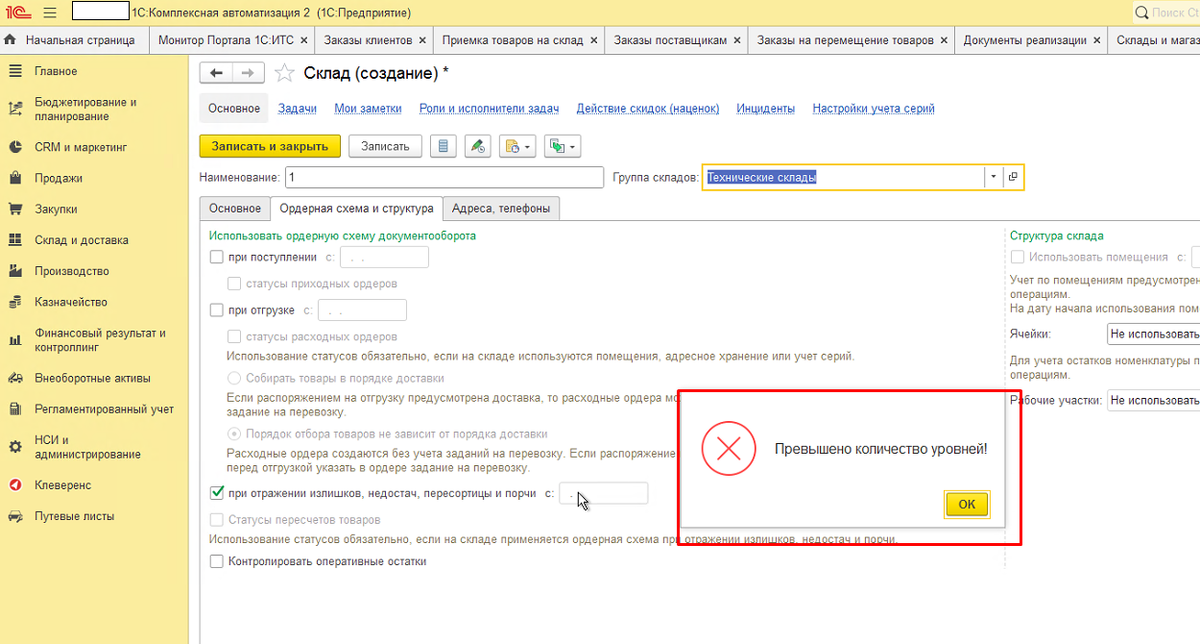Click the Продажи shopping bag icon
Viewport: 1200px width, 644px height.
pyautogui.click(x=15, y=178)
